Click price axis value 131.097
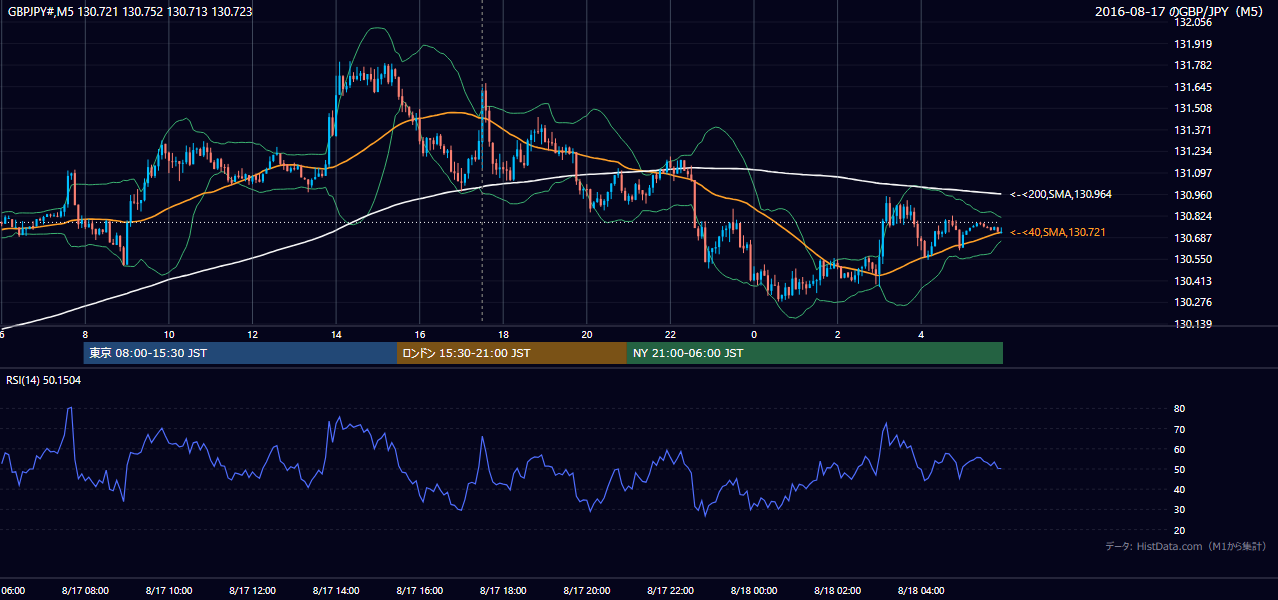Image resolution: width=1278 pixels, height=600 pixels. pos(1194,173)
